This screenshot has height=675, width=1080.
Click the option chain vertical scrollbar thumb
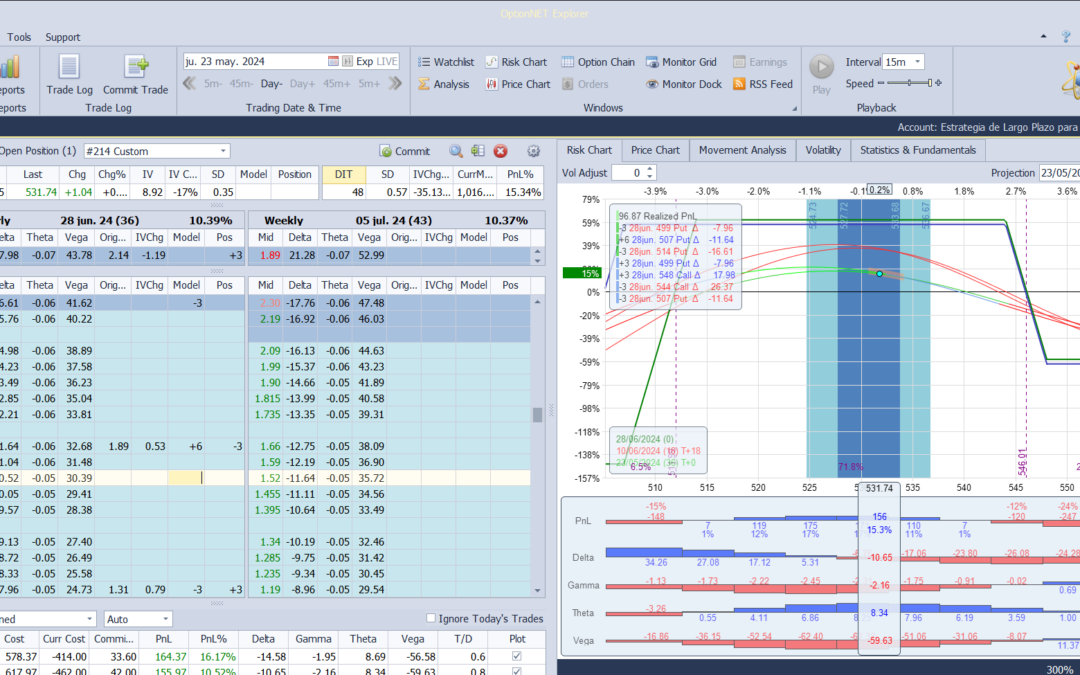(x=537, y=414)
